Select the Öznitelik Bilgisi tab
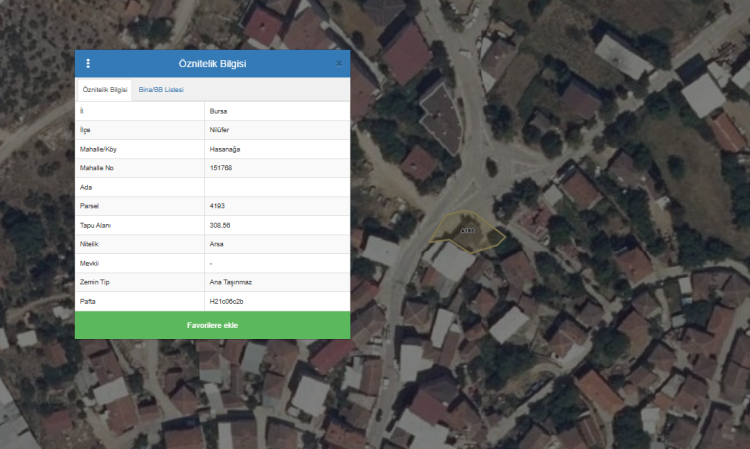Image resolution: width=750 pixels, height=449 pixels. click(105, 90)
